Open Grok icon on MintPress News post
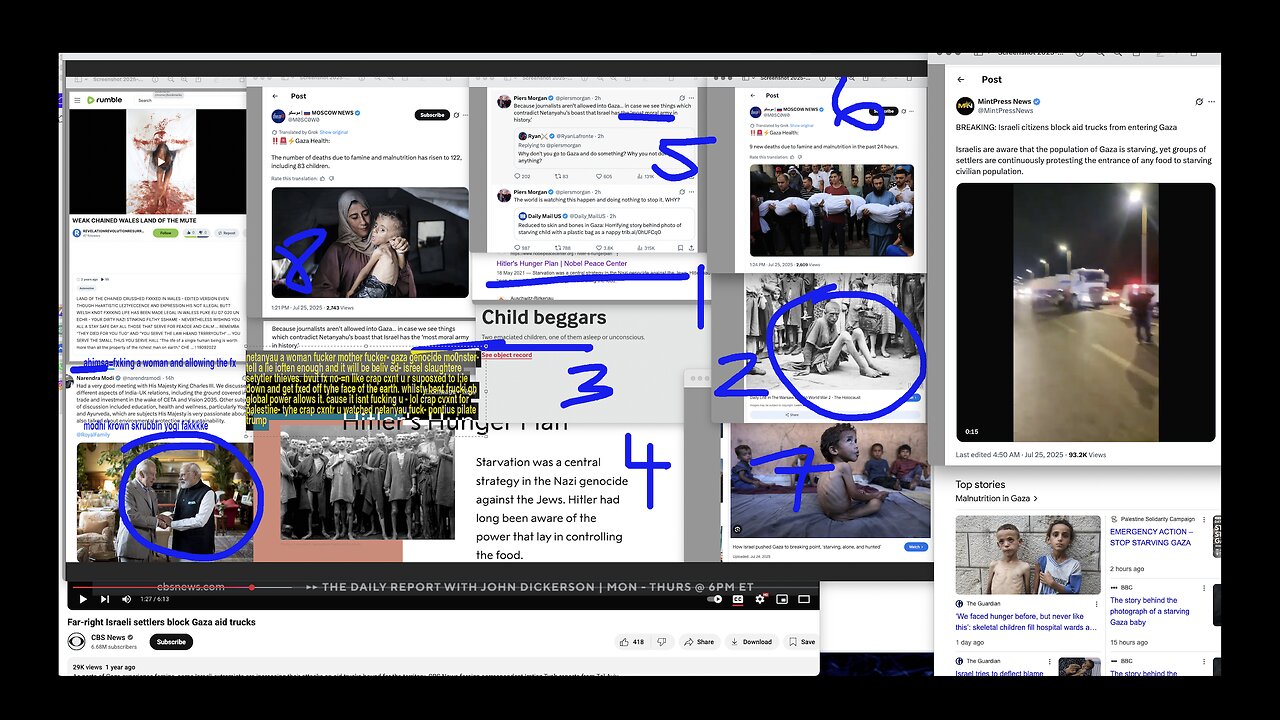 [x=1199, y=102]
